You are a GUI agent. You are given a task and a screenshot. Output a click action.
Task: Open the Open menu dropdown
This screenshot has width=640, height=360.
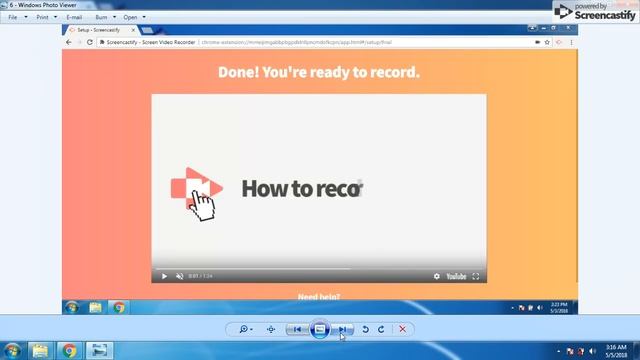[134, 17]
